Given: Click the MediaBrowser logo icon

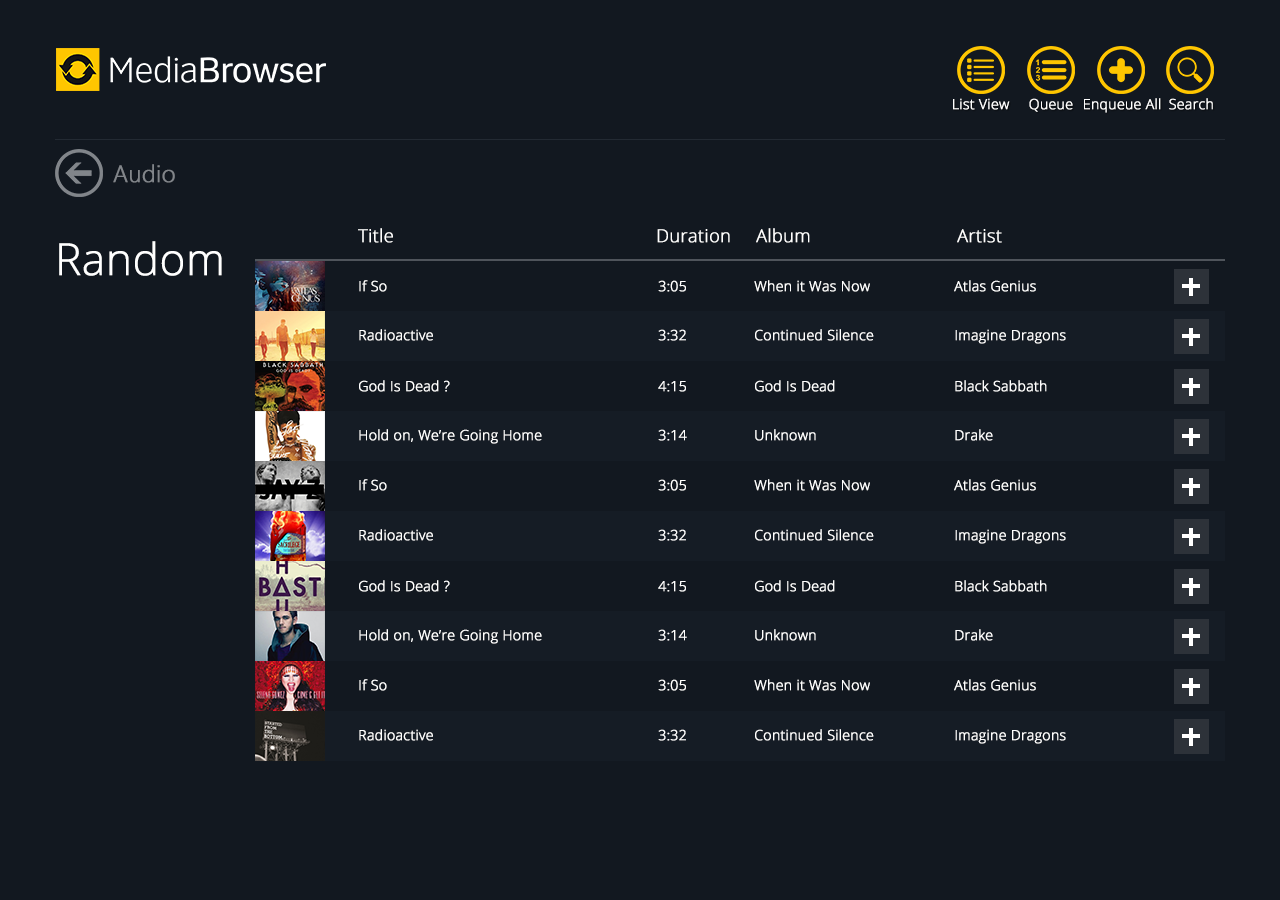Looking at the screenshot, I should click(78, 70).
